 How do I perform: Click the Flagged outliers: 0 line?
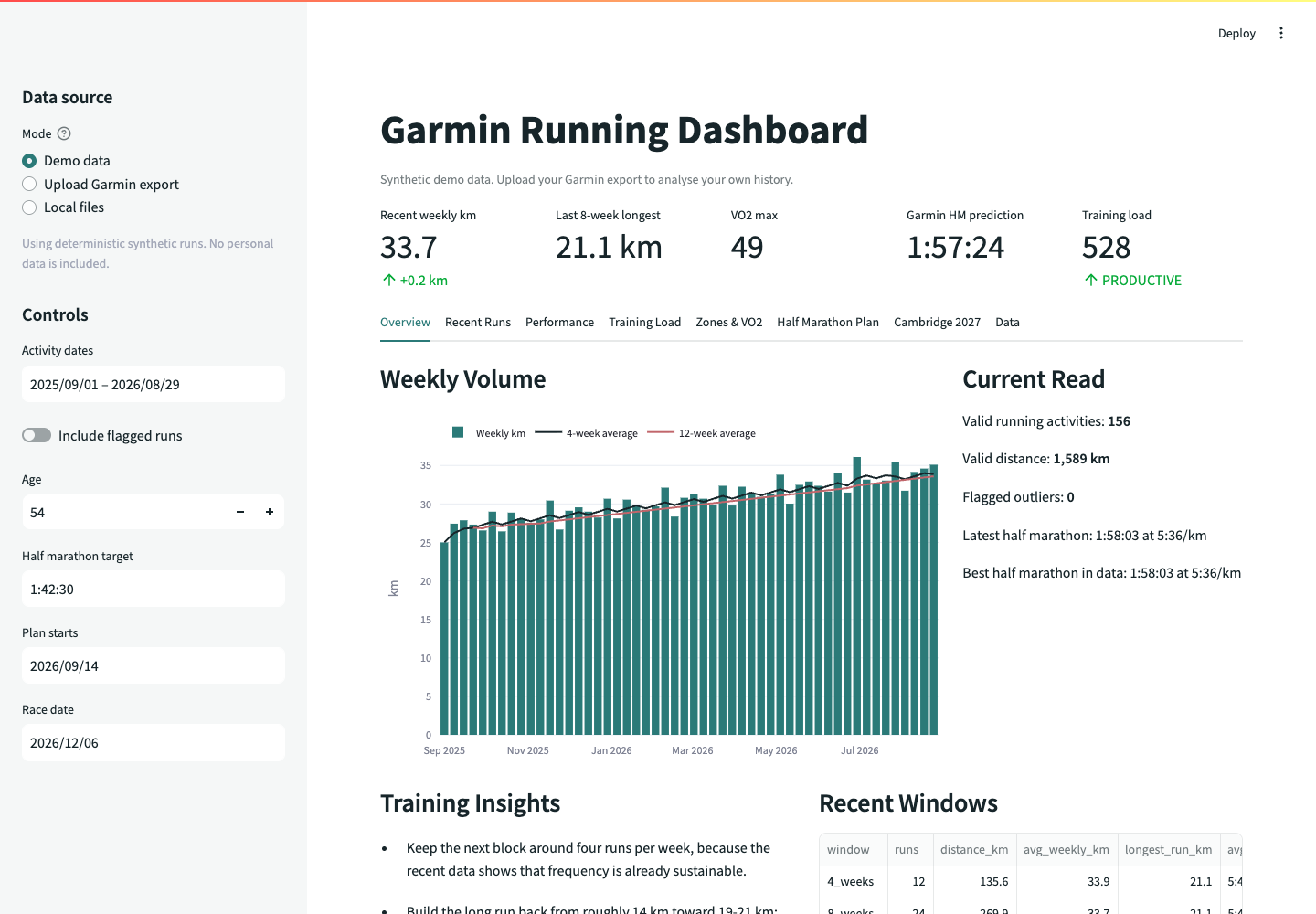pyautogui.click(x=1018, y=497)
